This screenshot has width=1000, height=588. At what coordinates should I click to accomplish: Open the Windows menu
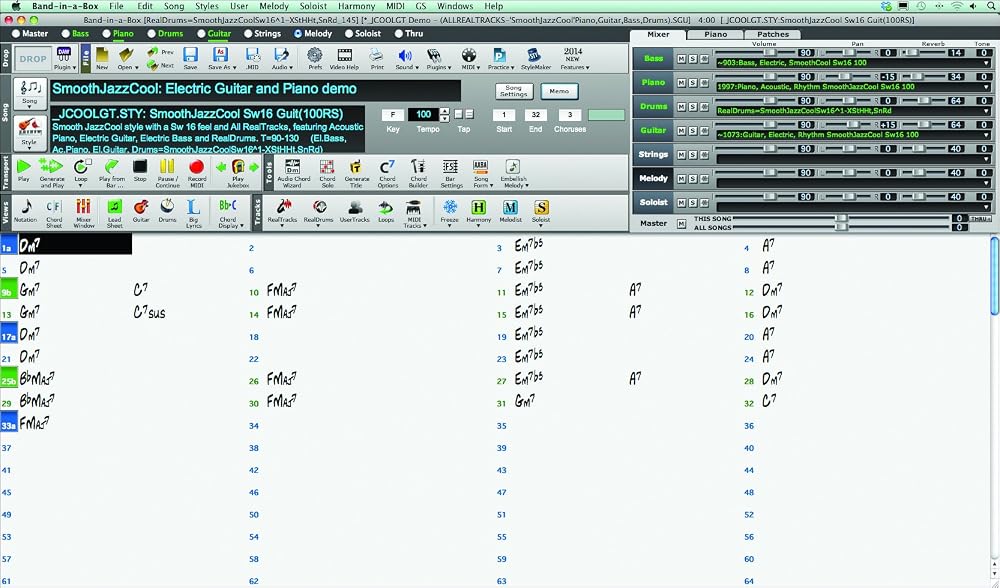(455, 6)
